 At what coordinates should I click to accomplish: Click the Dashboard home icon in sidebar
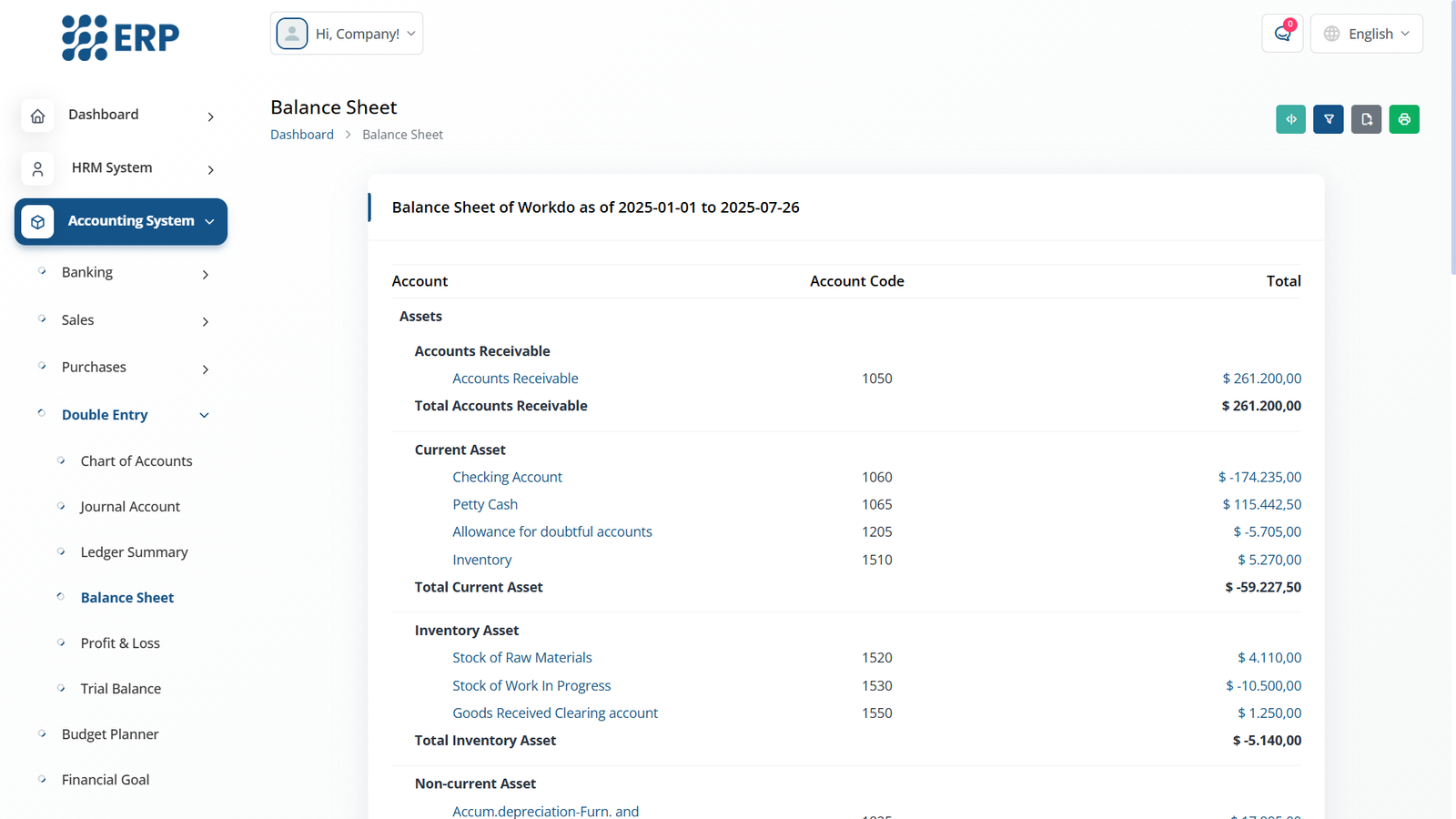(37, 116)
